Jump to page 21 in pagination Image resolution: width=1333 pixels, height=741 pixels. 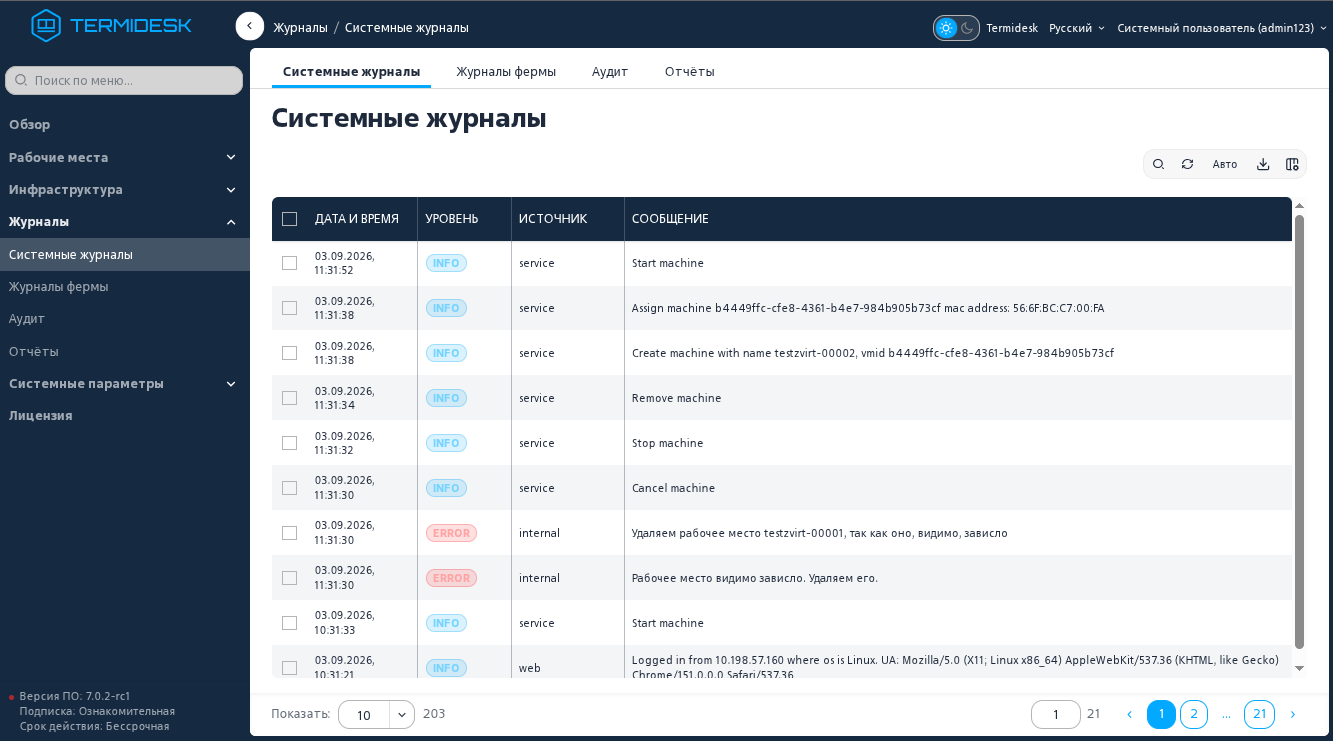point(1260,714)
